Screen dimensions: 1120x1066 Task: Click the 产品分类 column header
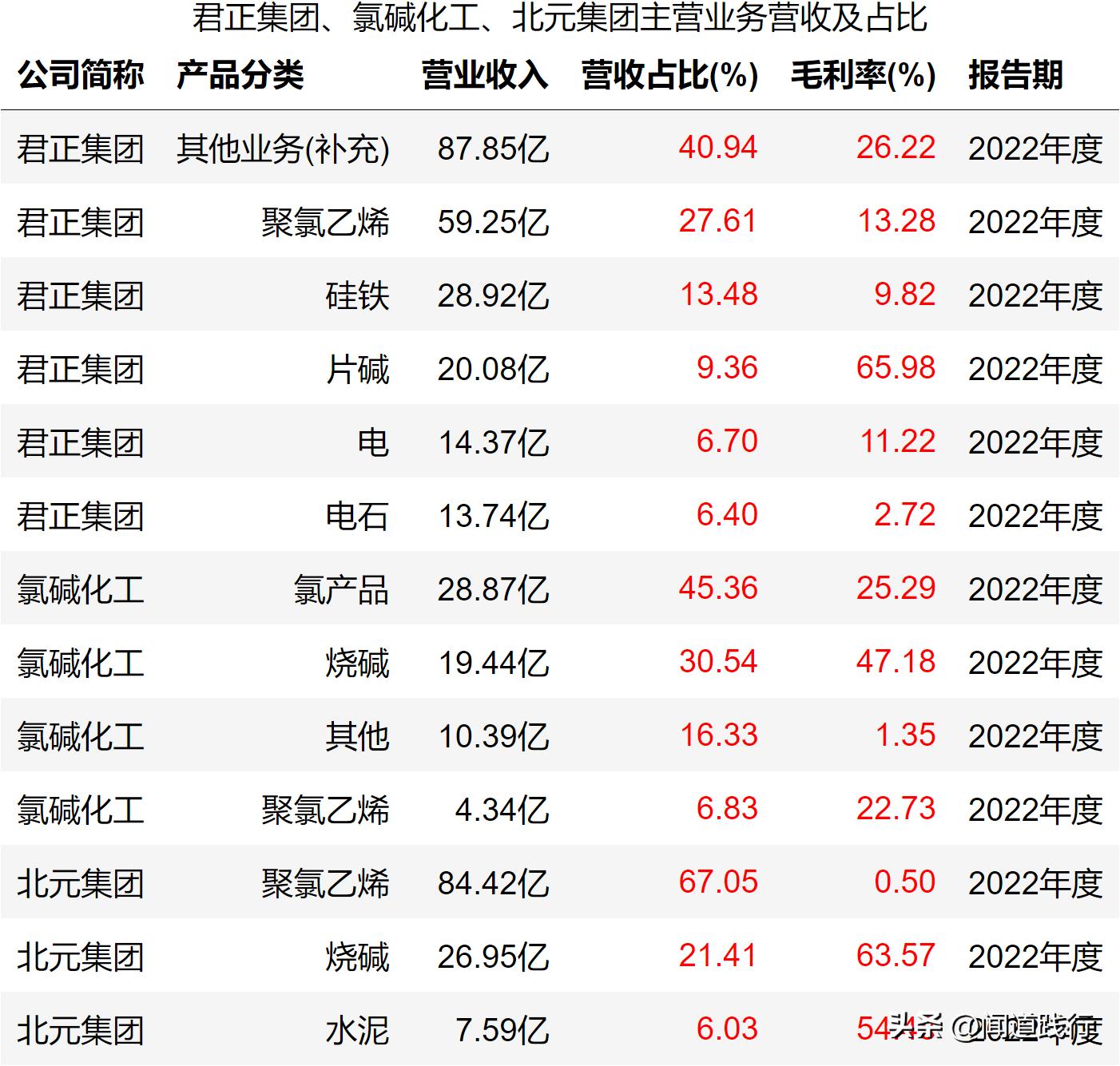[240, 75]
